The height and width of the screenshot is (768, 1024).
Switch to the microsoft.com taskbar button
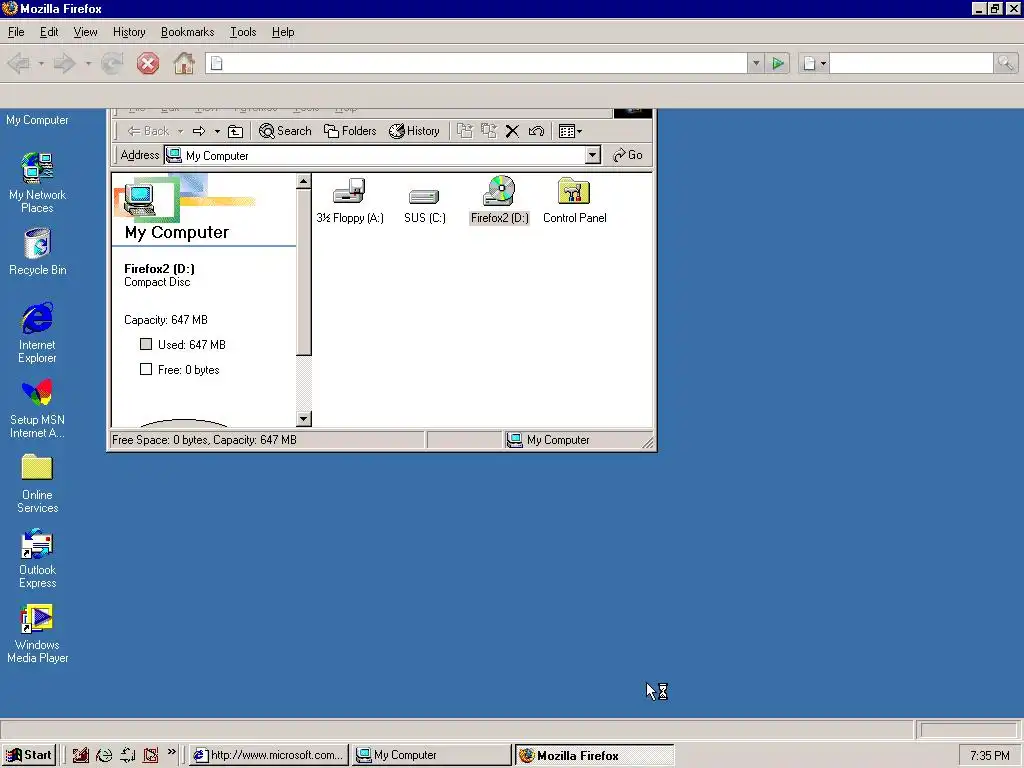point(269,756)
